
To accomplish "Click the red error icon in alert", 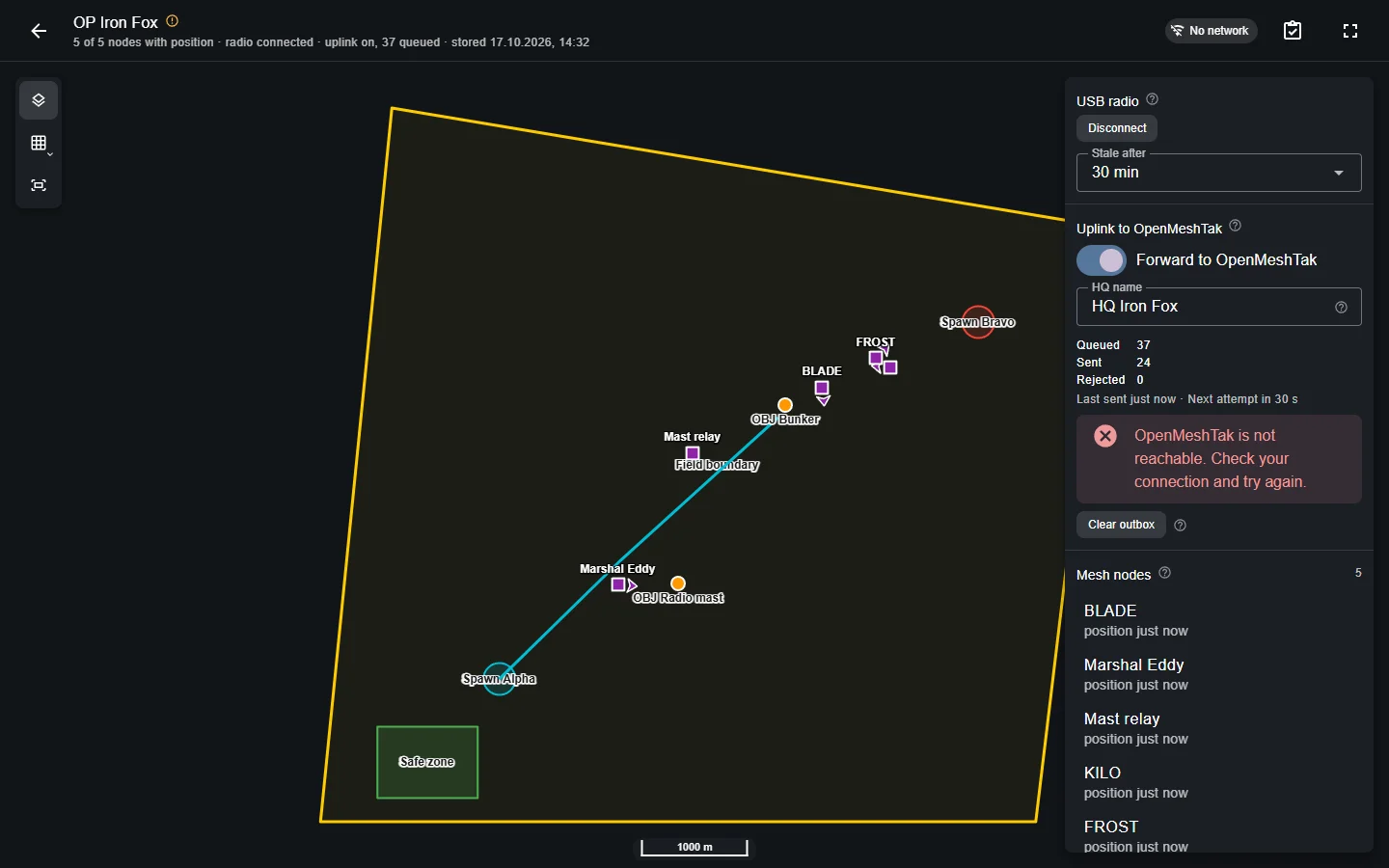I will (x=1105, y=436).
